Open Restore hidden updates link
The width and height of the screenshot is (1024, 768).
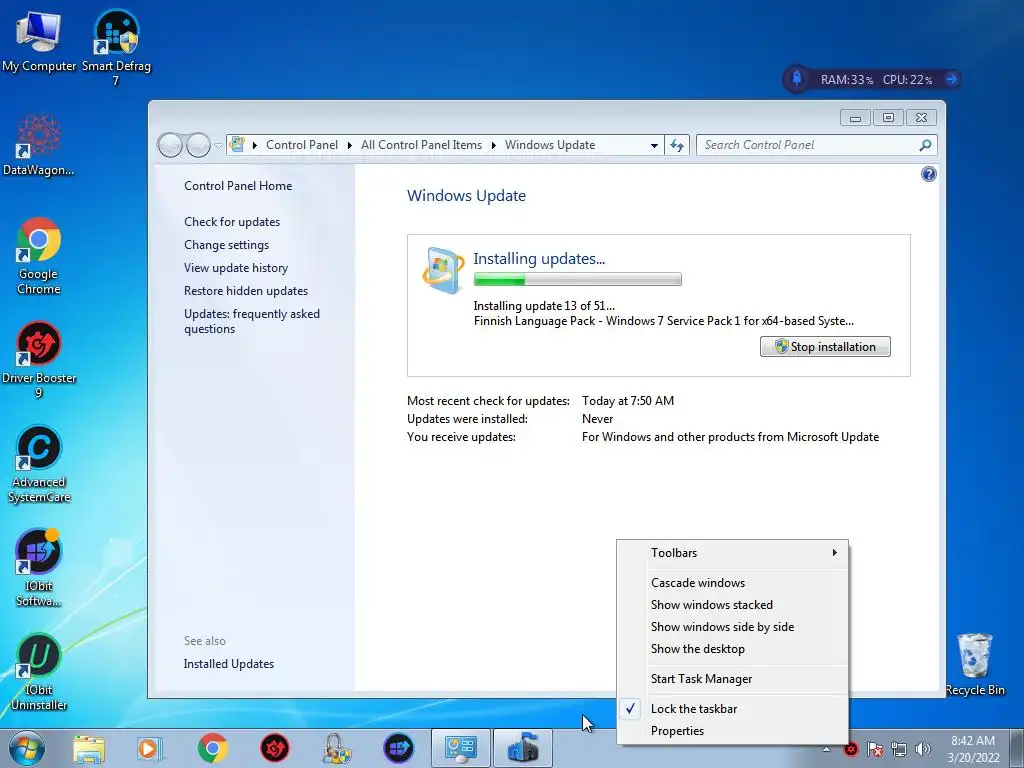[246, 291]
